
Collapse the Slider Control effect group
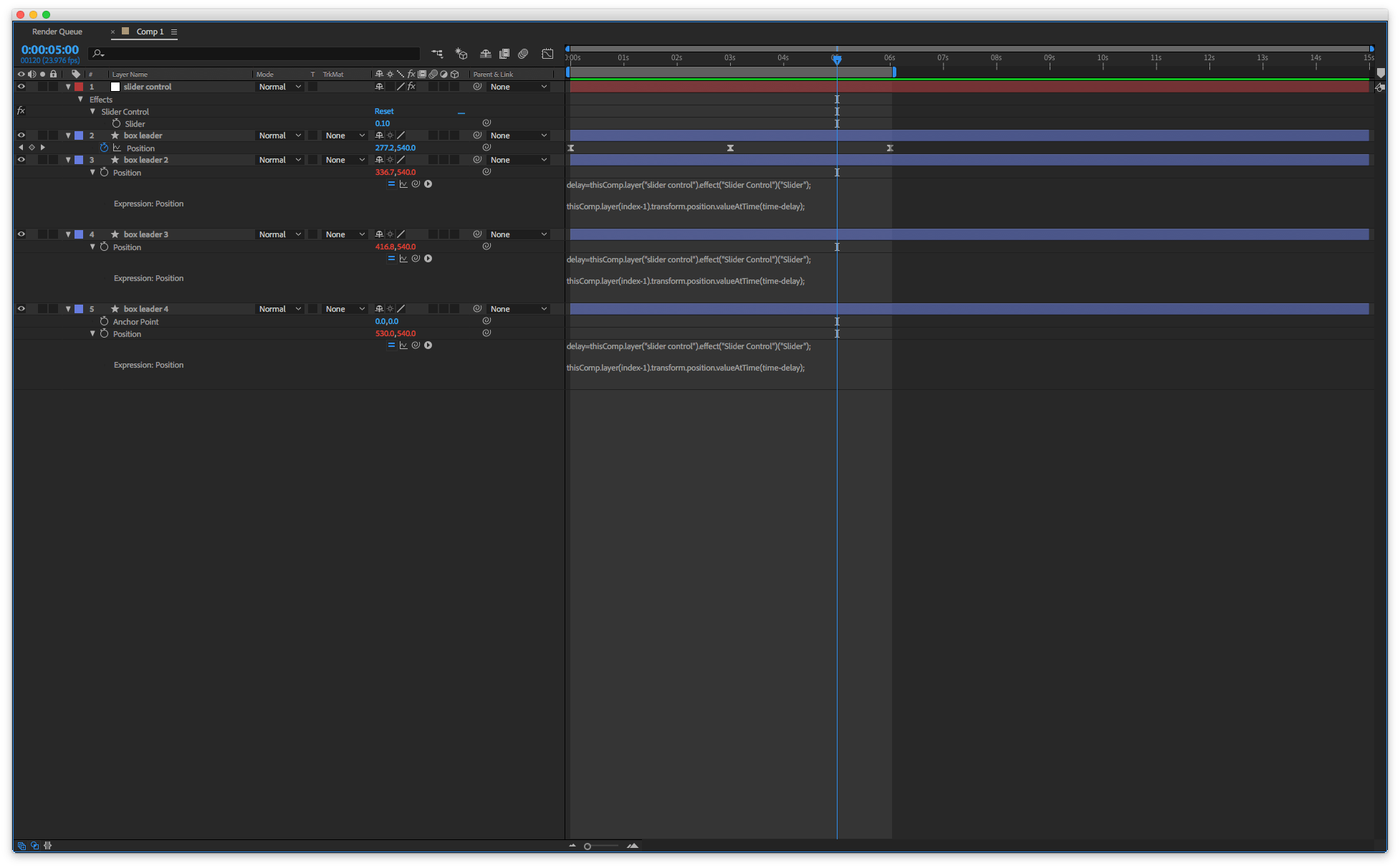[x=92, y=112]
